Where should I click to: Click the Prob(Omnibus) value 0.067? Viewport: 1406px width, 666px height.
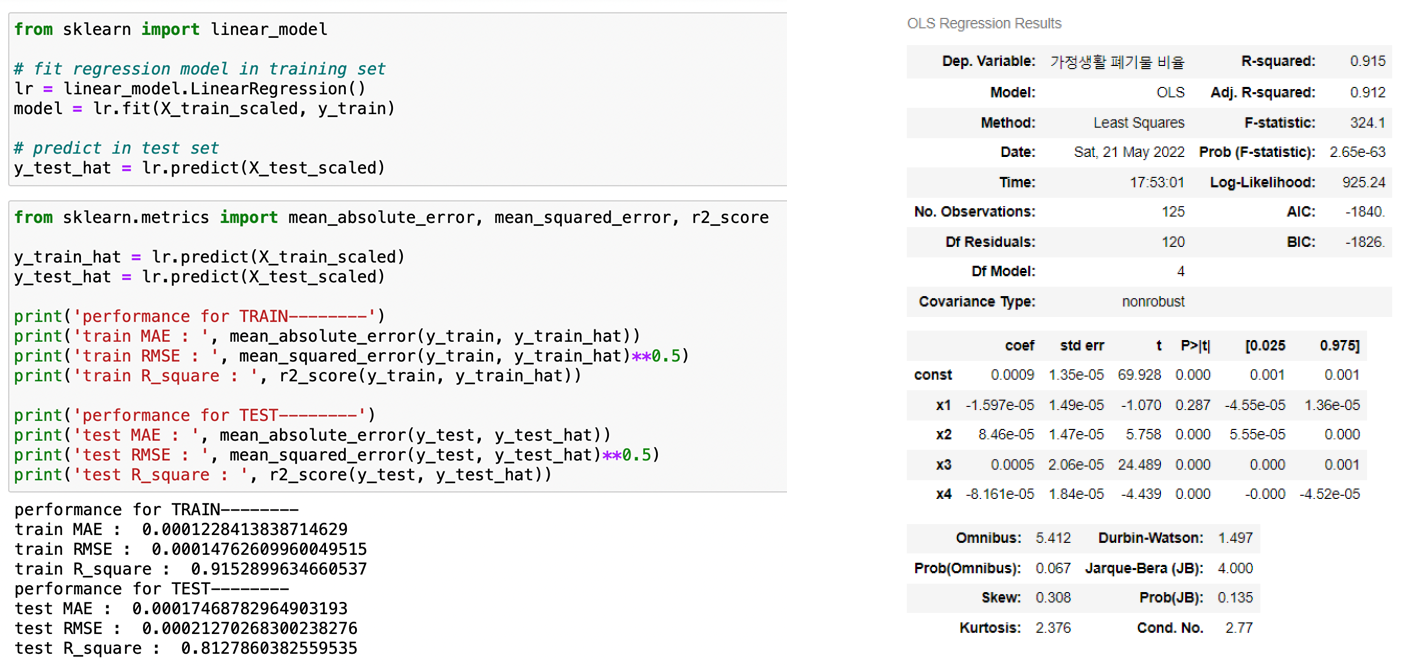tap(1054, 568)
